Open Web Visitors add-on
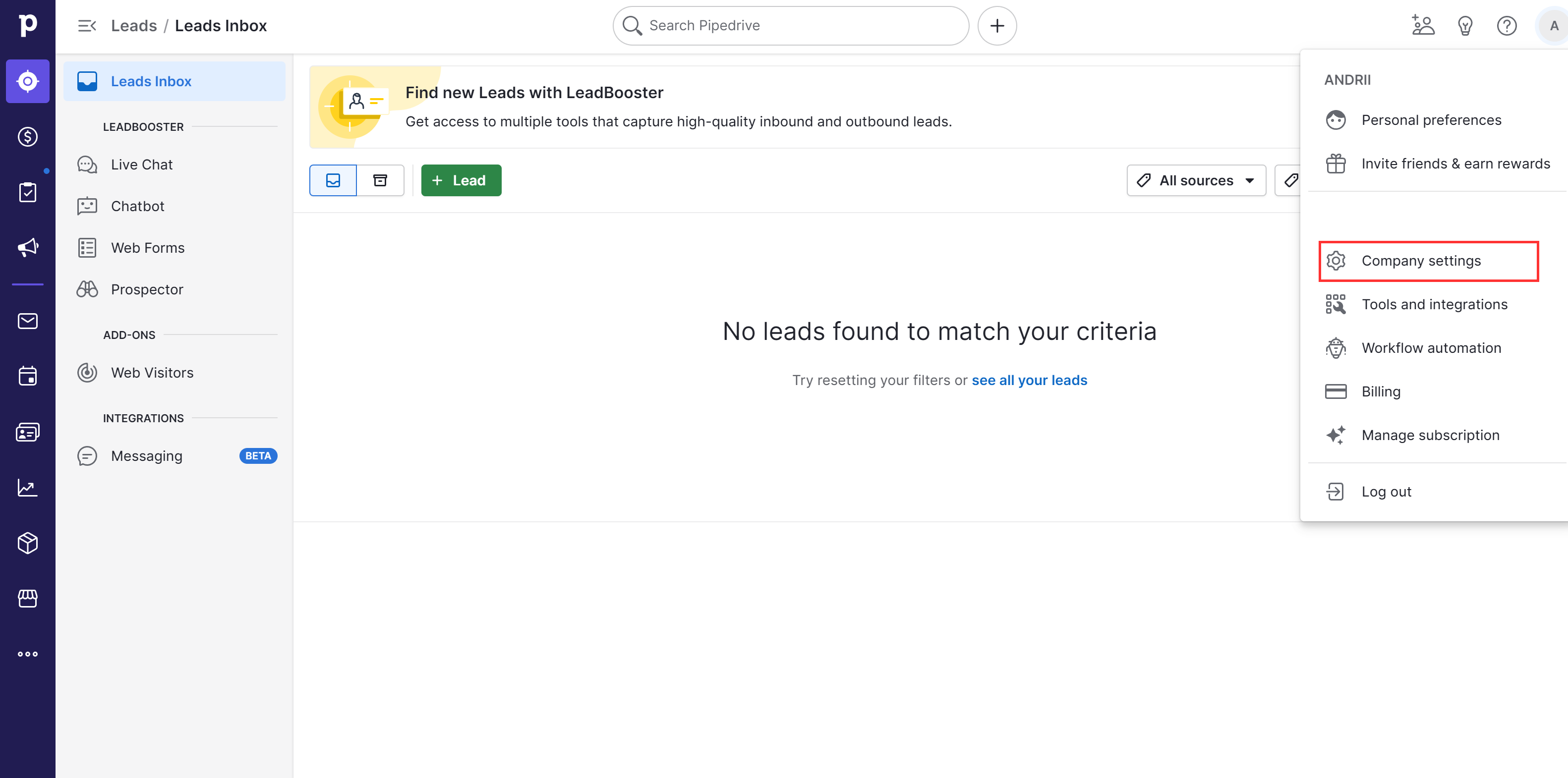 (174, 372)
